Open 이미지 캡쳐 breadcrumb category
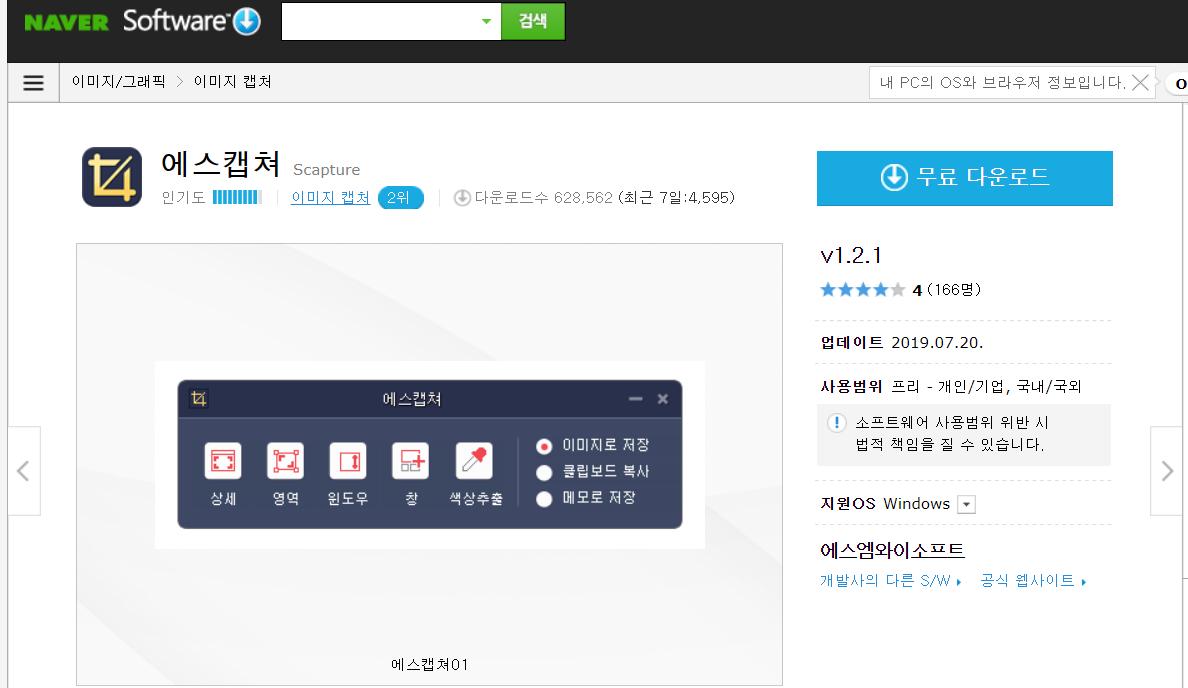The height and width of the screenshot is (688, 1188). pos(233,82)
